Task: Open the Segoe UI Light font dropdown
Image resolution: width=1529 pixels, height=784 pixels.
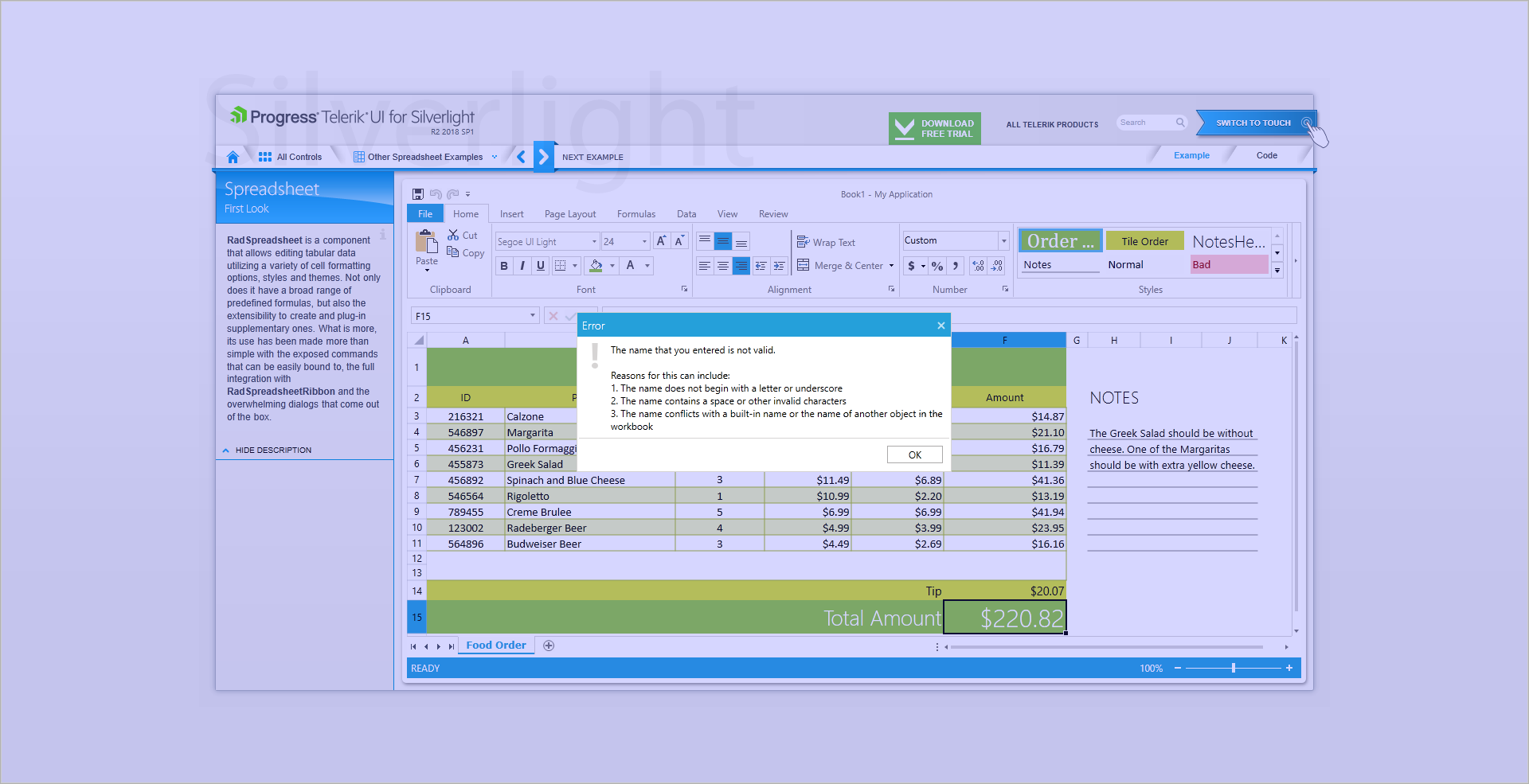Action: click(594, 241)
